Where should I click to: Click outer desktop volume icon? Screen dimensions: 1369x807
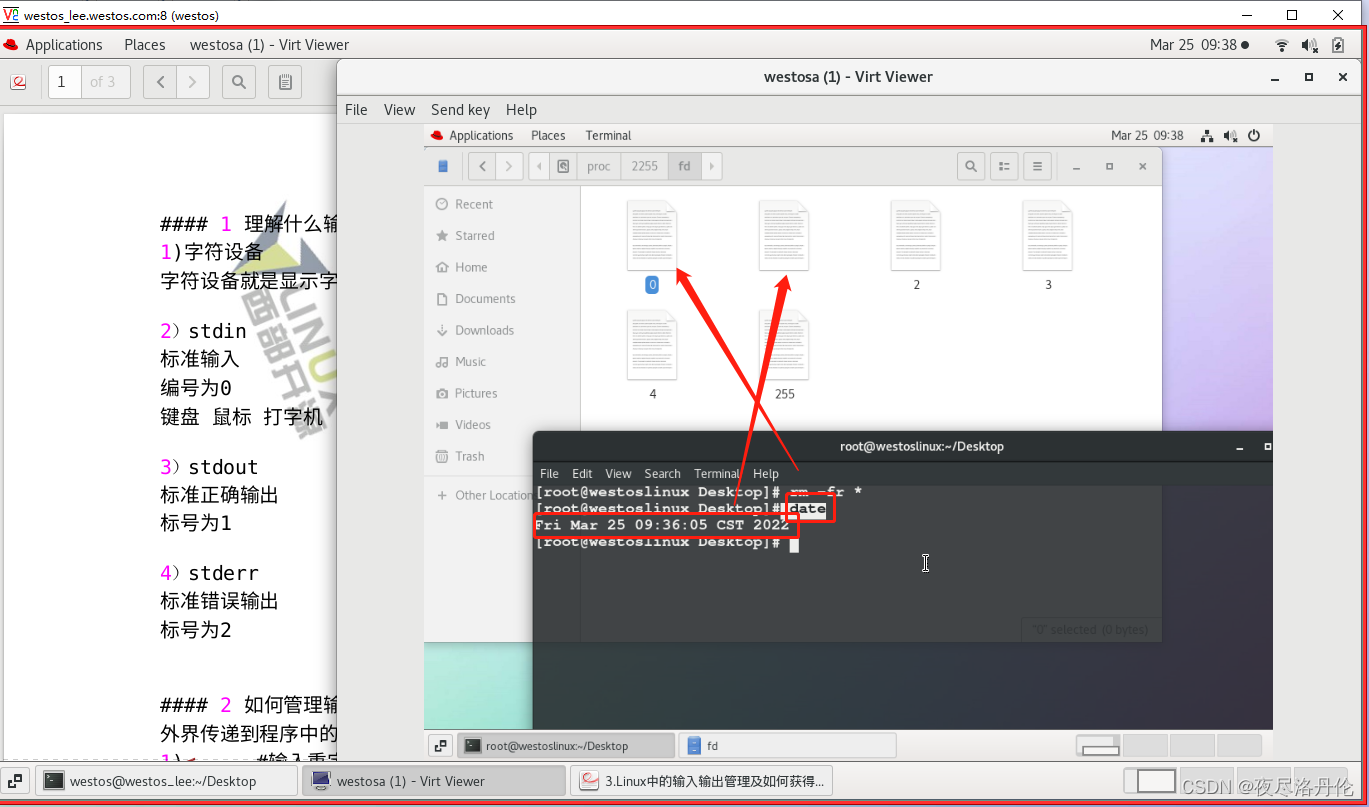(x=1310, y=45)
